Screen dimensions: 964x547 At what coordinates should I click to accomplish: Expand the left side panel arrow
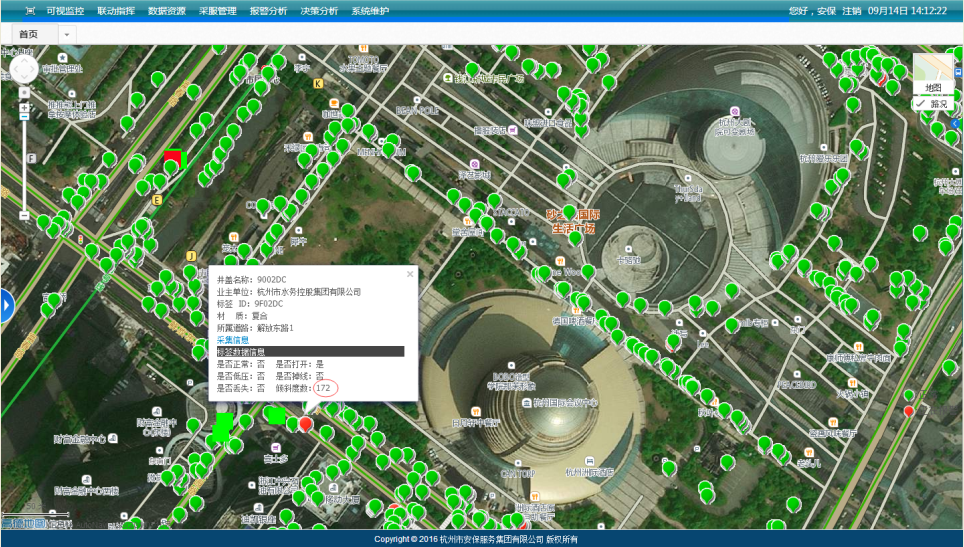[6, 305]
